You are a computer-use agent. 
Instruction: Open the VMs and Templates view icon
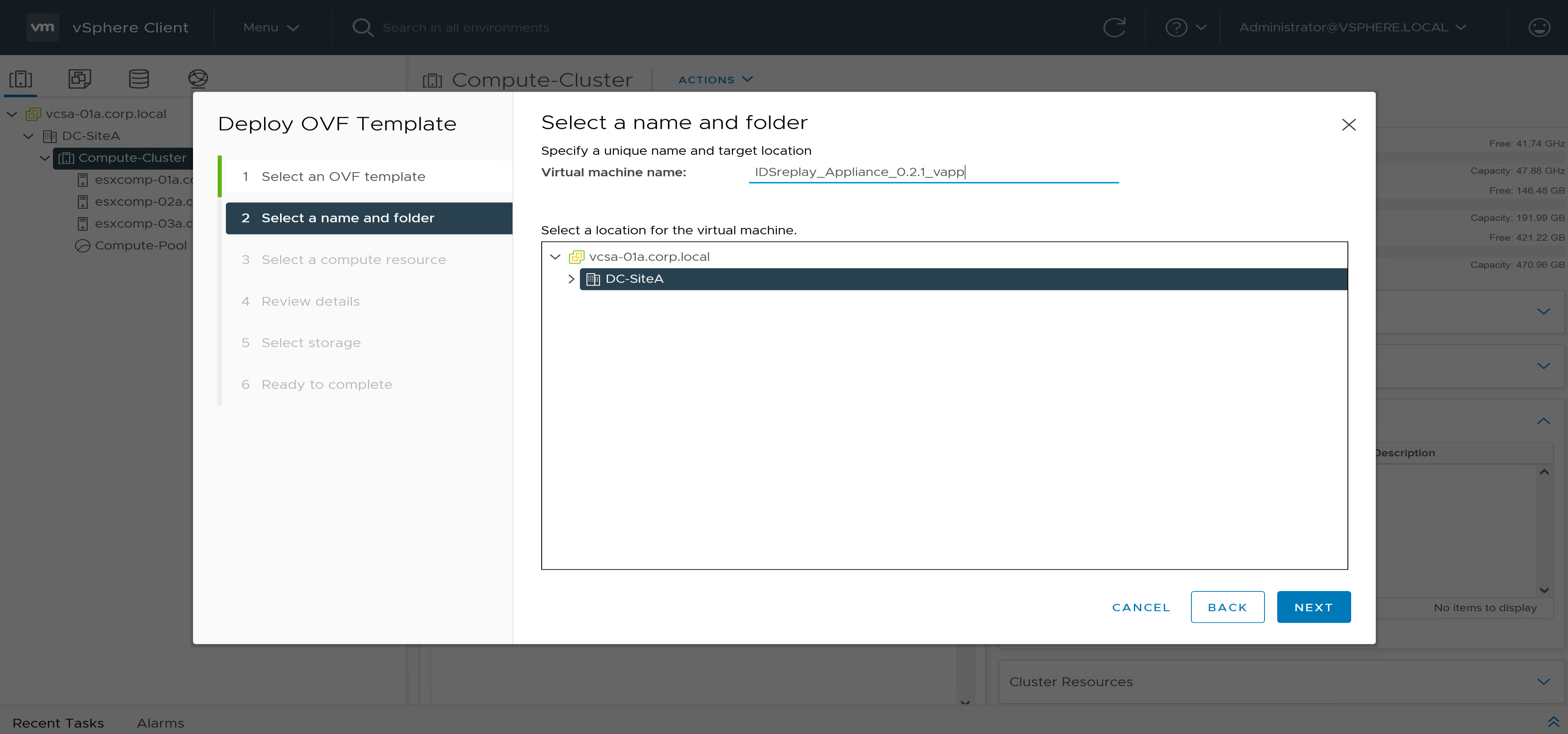pyautogui.click(x=80, y=78)
